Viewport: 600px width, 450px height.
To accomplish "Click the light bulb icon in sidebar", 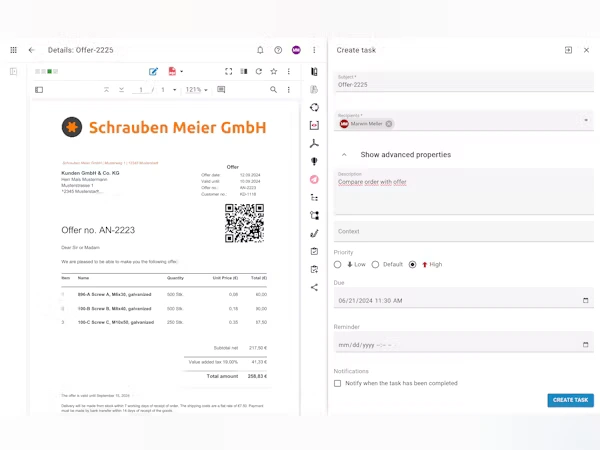I will pyautogui.click(x=314, y=161).
